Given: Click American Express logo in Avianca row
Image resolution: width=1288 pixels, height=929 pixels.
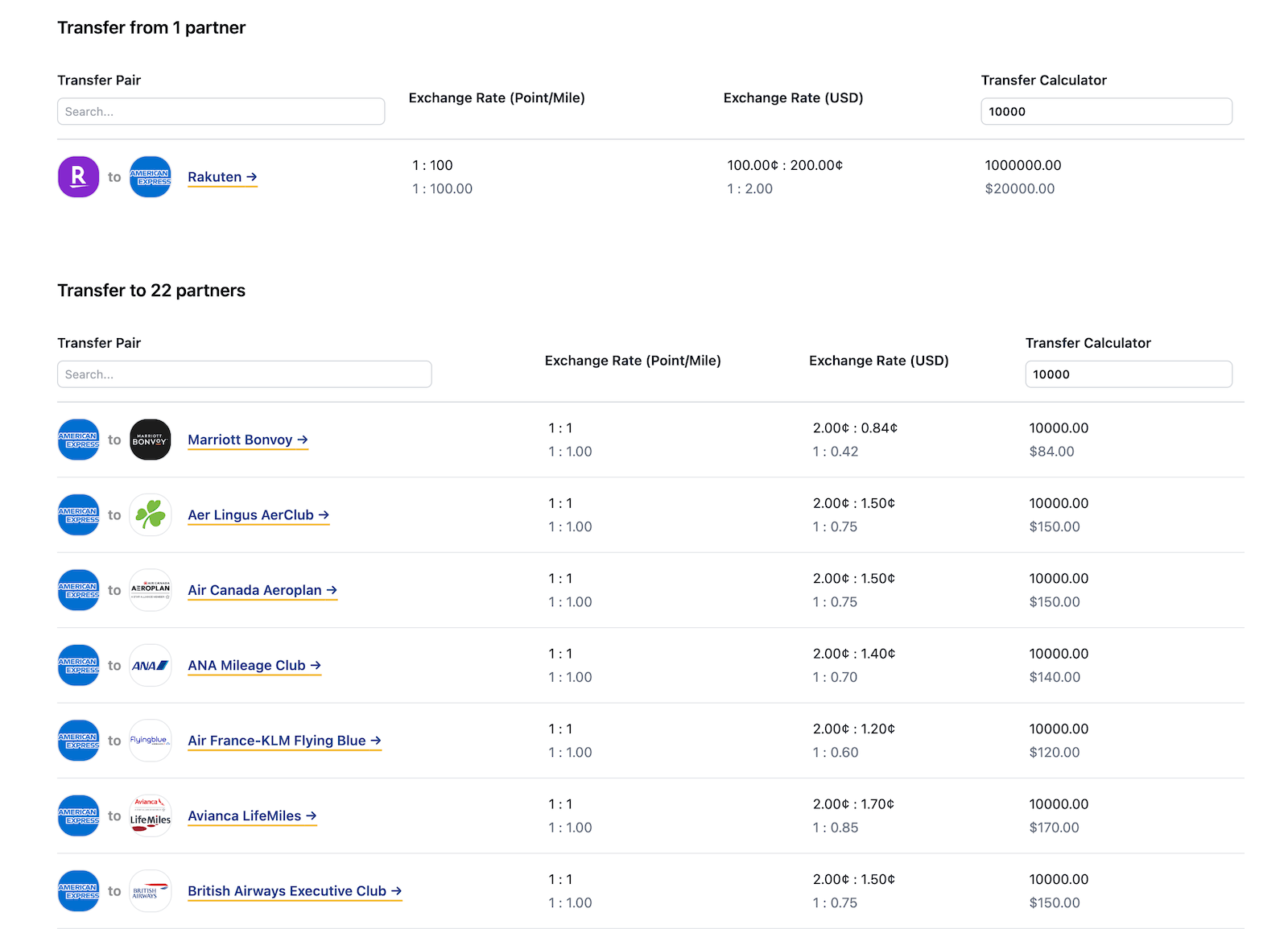Looking at the screenshot, I should 78,816.
